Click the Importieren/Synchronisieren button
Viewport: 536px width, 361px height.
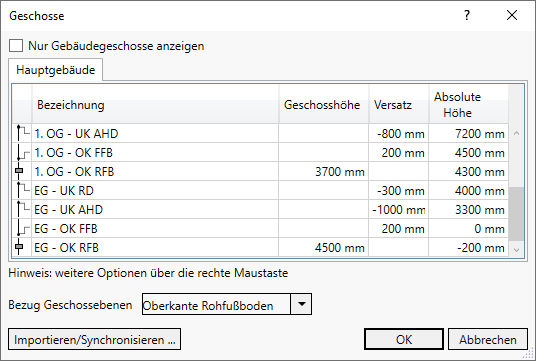[x=94, y=339]
